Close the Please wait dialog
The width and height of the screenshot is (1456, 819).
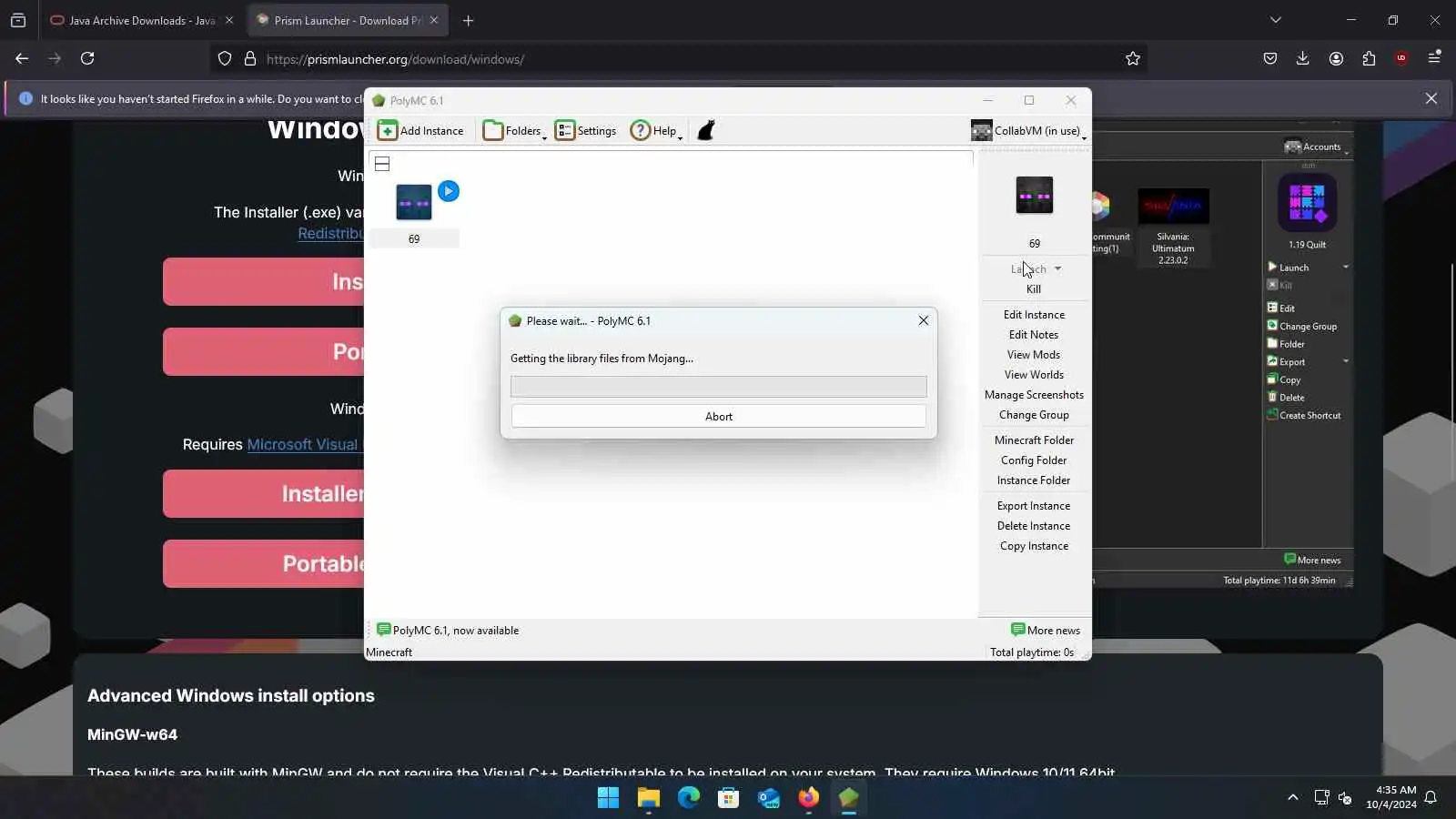pyautogui.click(x=924, y=320)
